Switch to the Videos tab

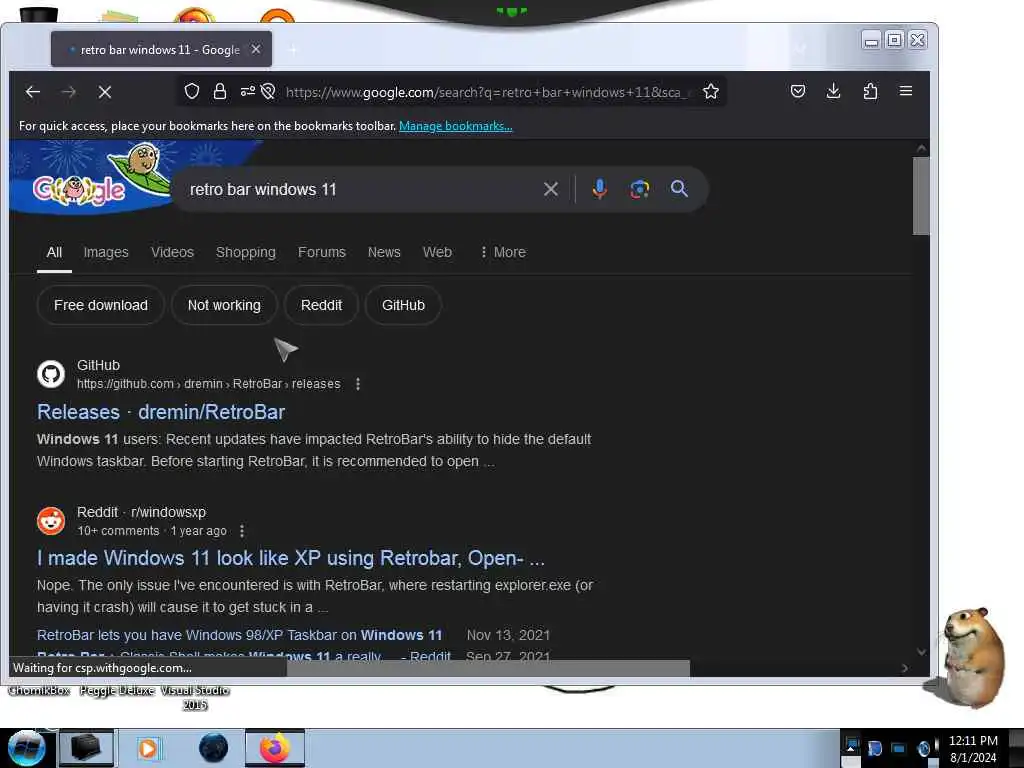172,252
